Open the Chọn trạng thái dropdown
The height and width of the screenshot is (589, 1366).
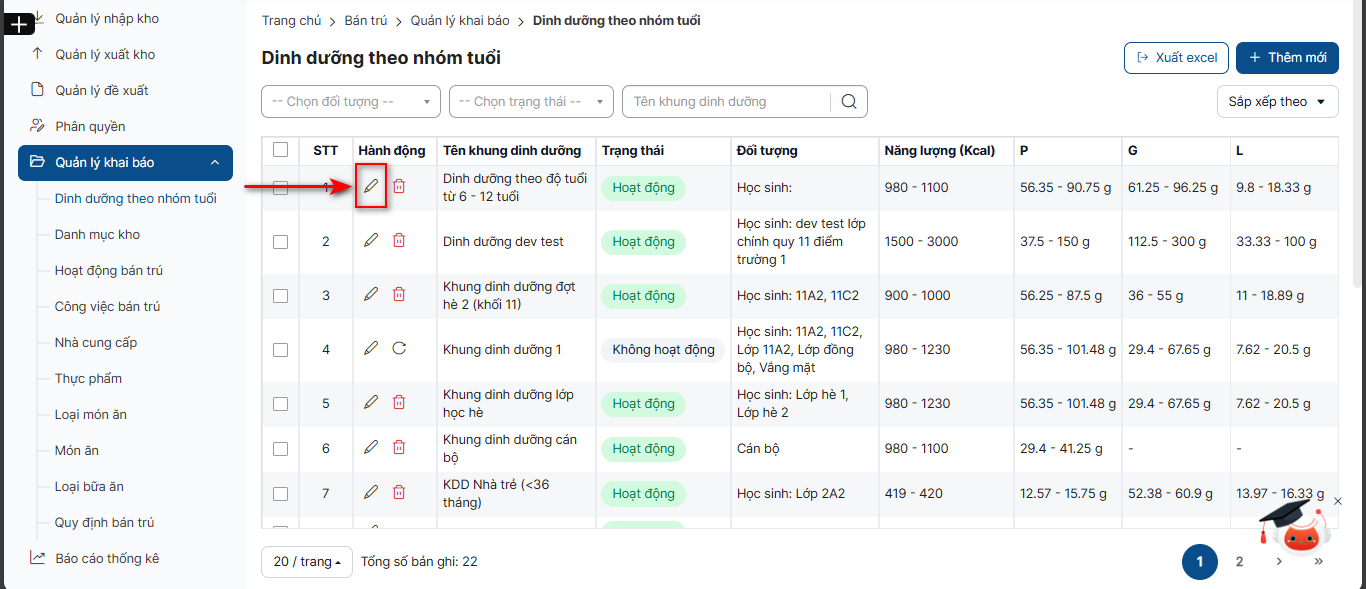pyautogui.click(x=531, y=101)
